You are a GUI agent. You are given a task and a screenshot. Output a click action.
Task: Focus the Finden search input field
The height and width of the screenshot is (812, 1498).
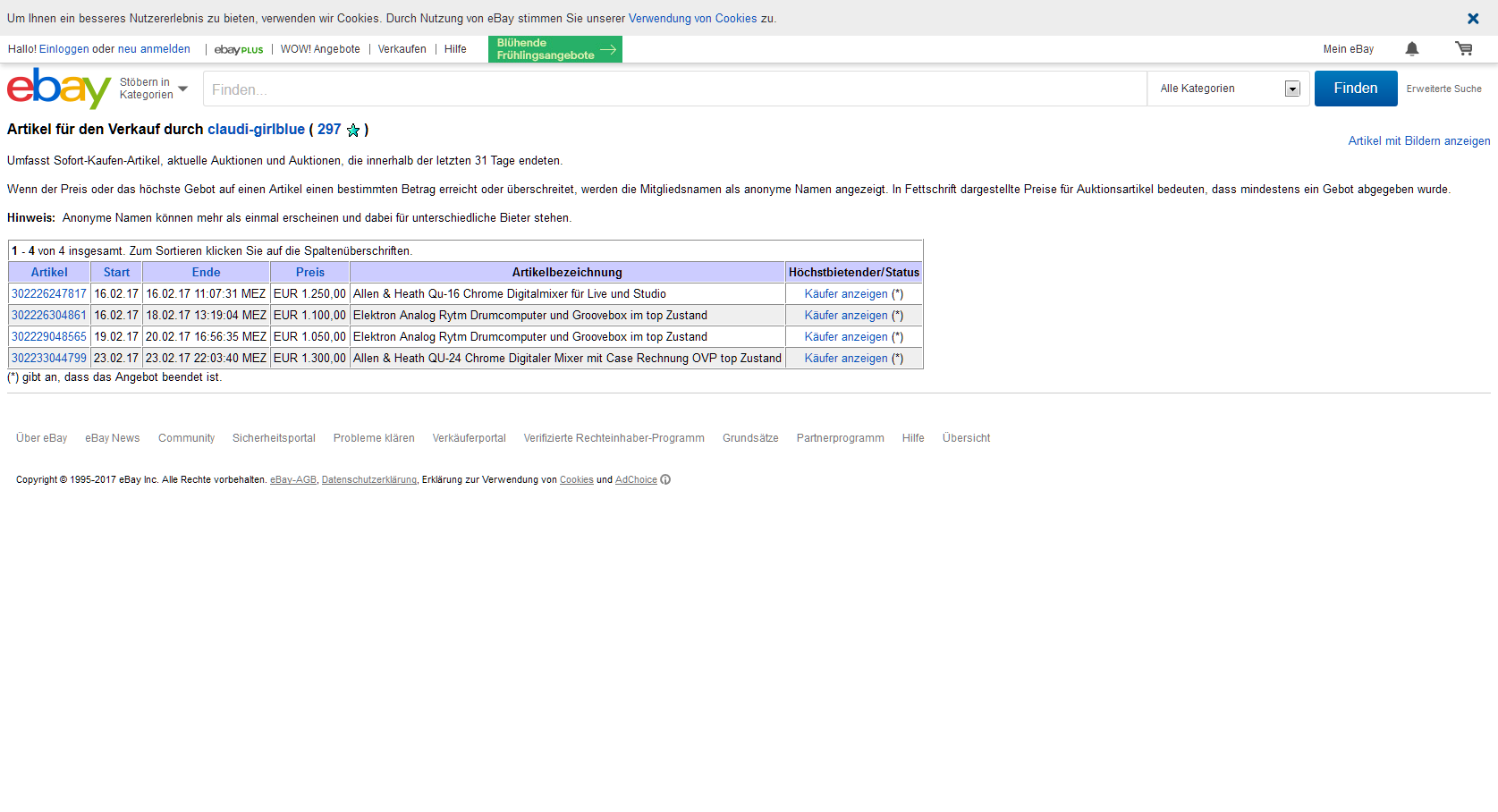tap(674, 89)
